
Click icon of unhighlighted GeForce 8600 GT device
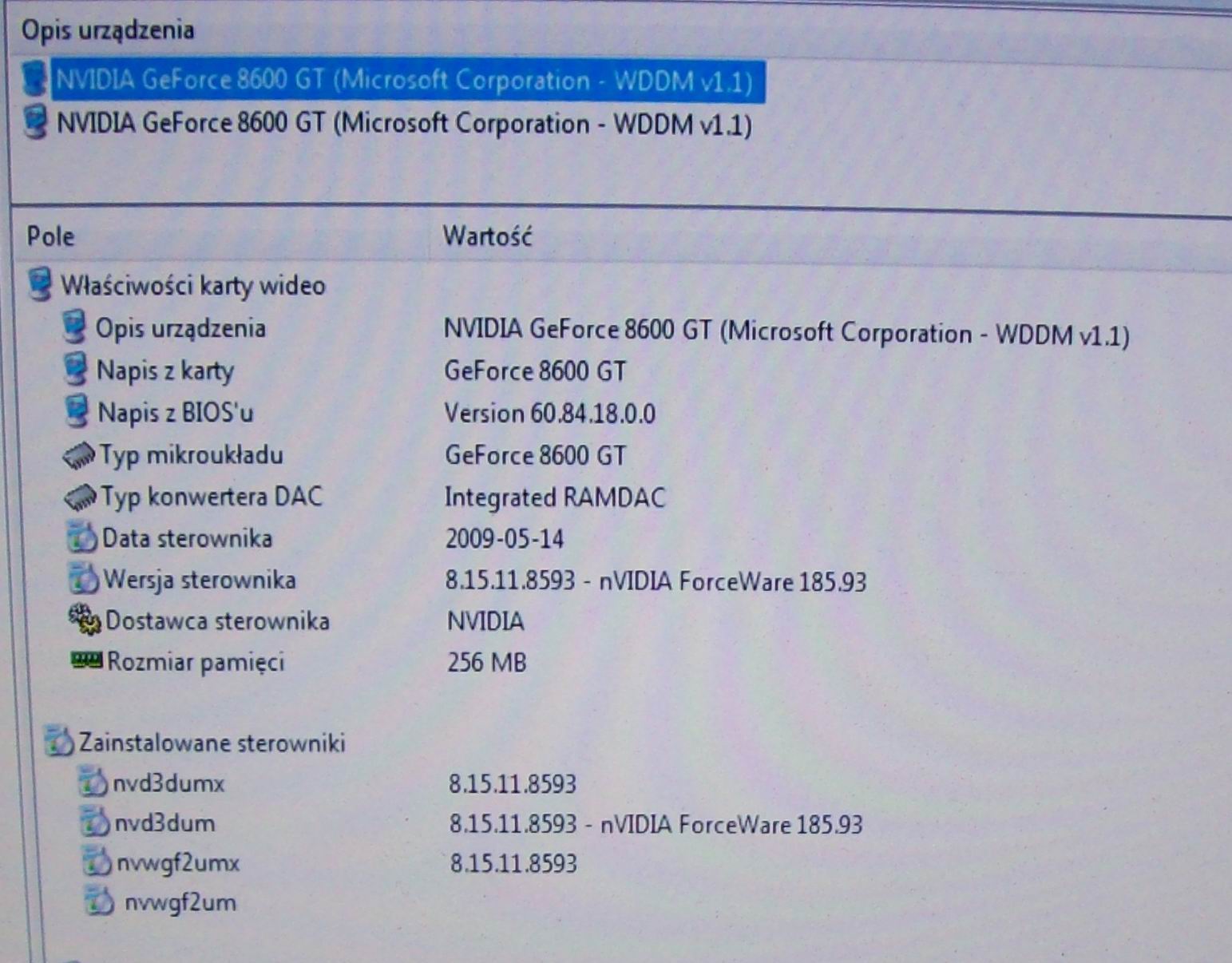(x=35, y=122)
